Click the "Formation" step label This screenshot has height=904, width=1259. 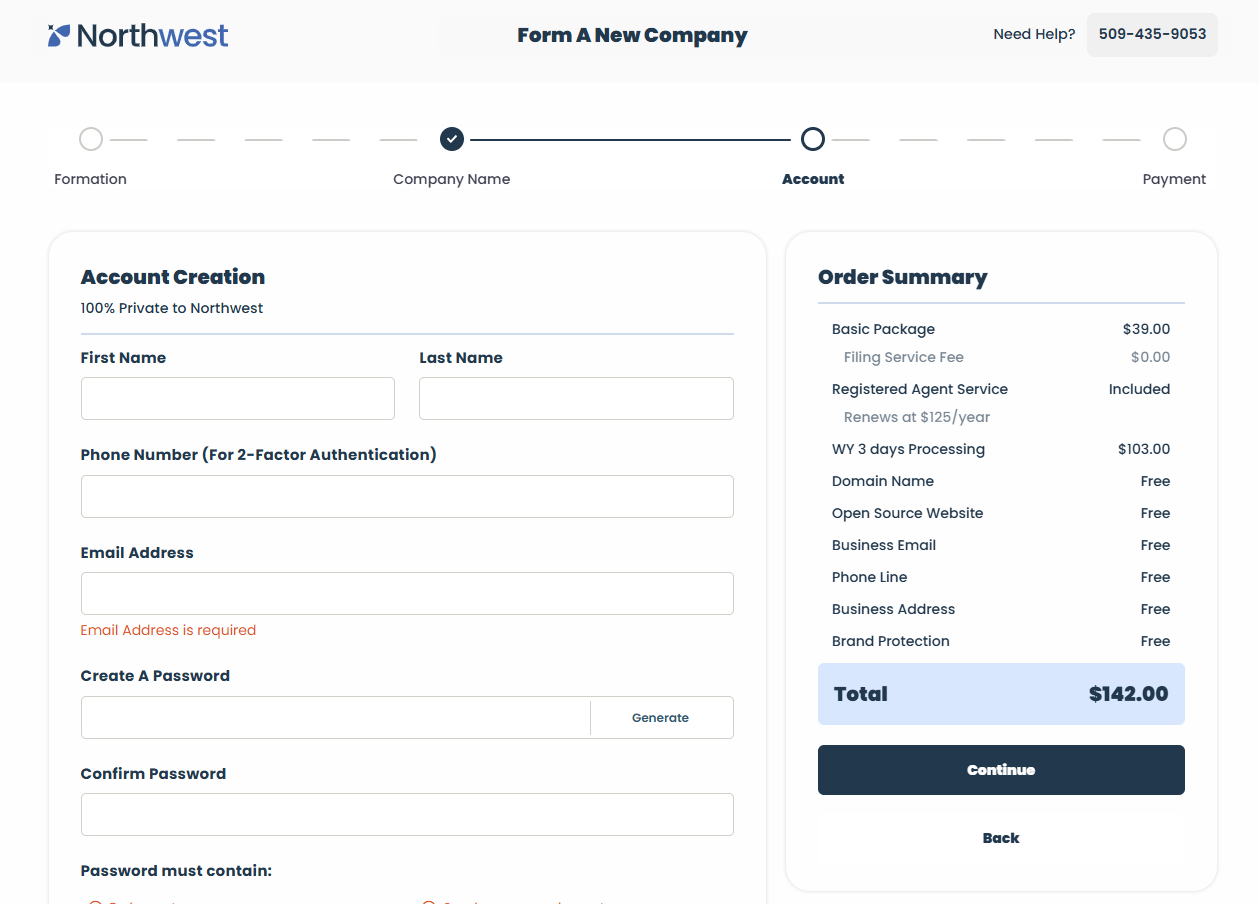(x=91, y=179)
